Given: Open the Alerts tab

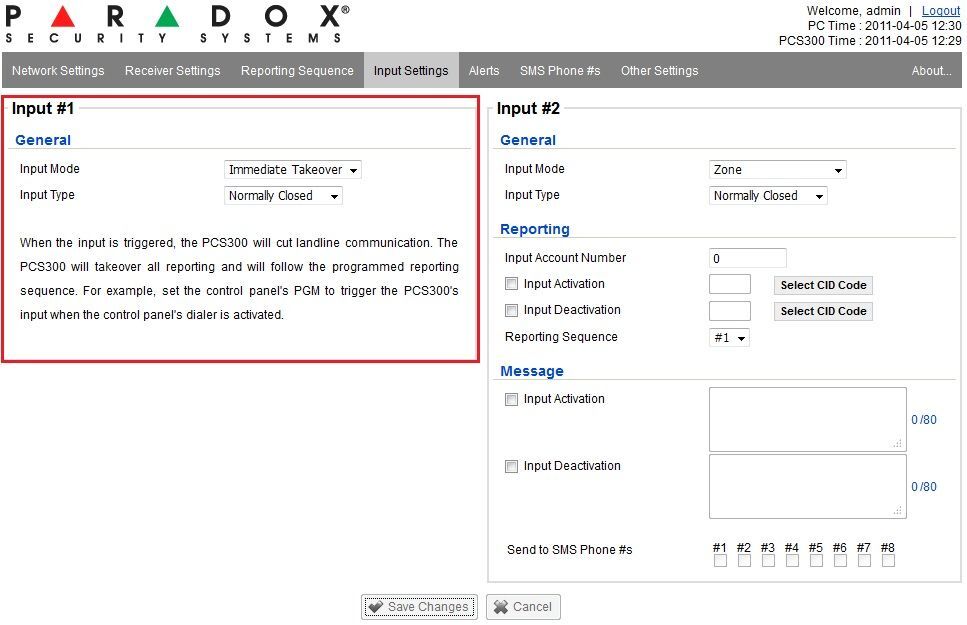Looking at the screenshot, I should coord(484,71).
